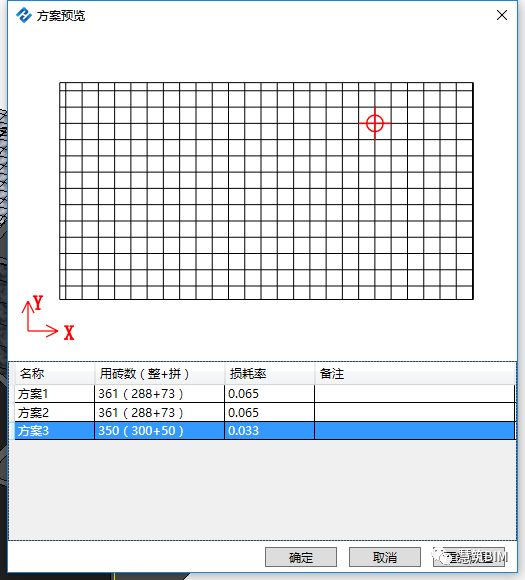Click the red XY axis indicator
This screenshot has height=580, width=525.
click(x=48, y=318)
